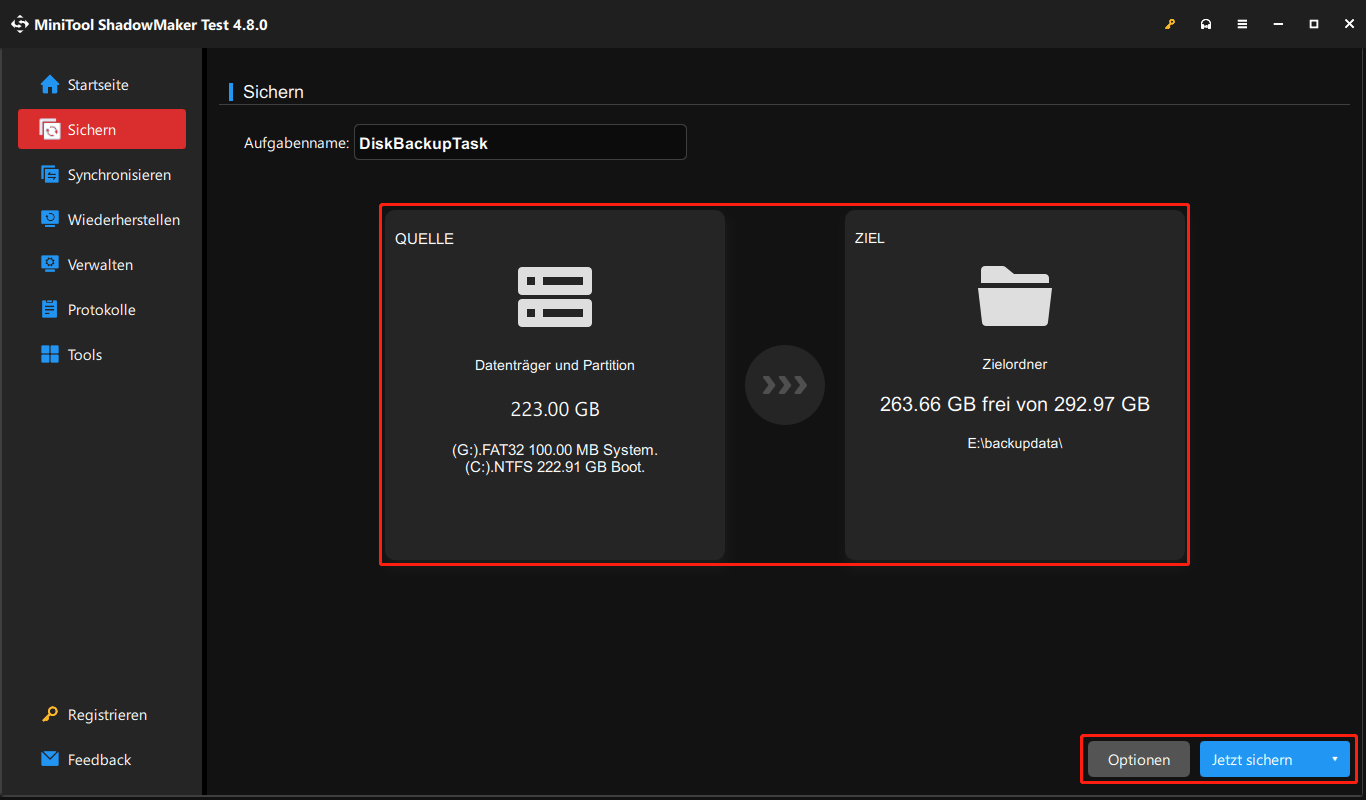Click the yellow key license icon
Screen dimensions: 1366x800
[x=1170, y=23]
